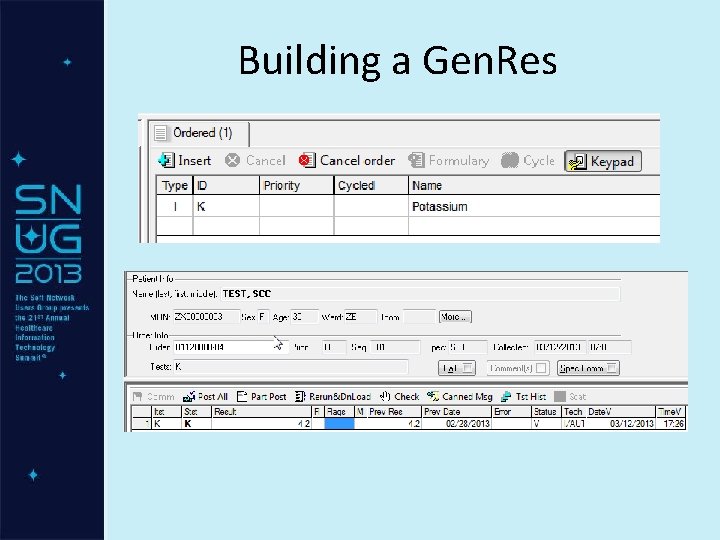Image resolution: width=720 pixels, height=540 pixels.
Task: Click the Check icon
Action: pyautogui.click(x=385, y=396)
